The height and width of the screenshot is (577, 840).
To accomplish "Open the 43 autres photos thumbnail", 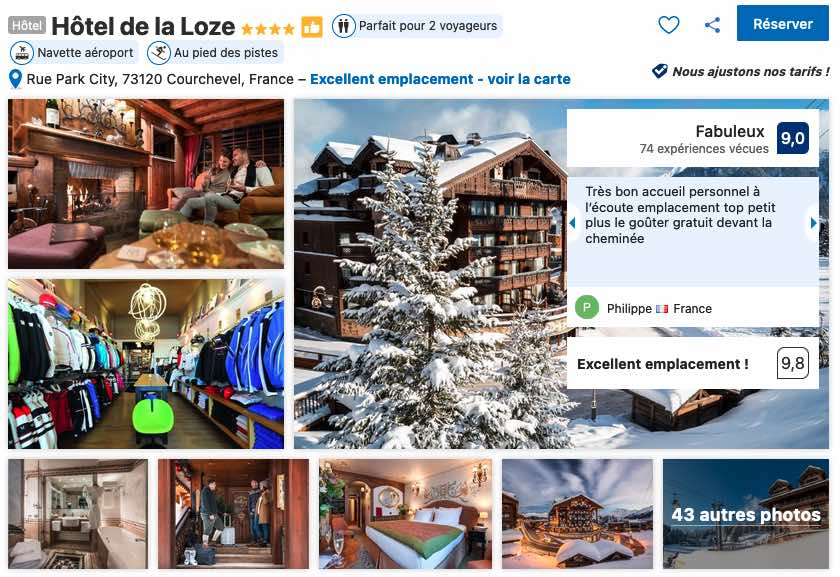I will click(x=746, y=514).
